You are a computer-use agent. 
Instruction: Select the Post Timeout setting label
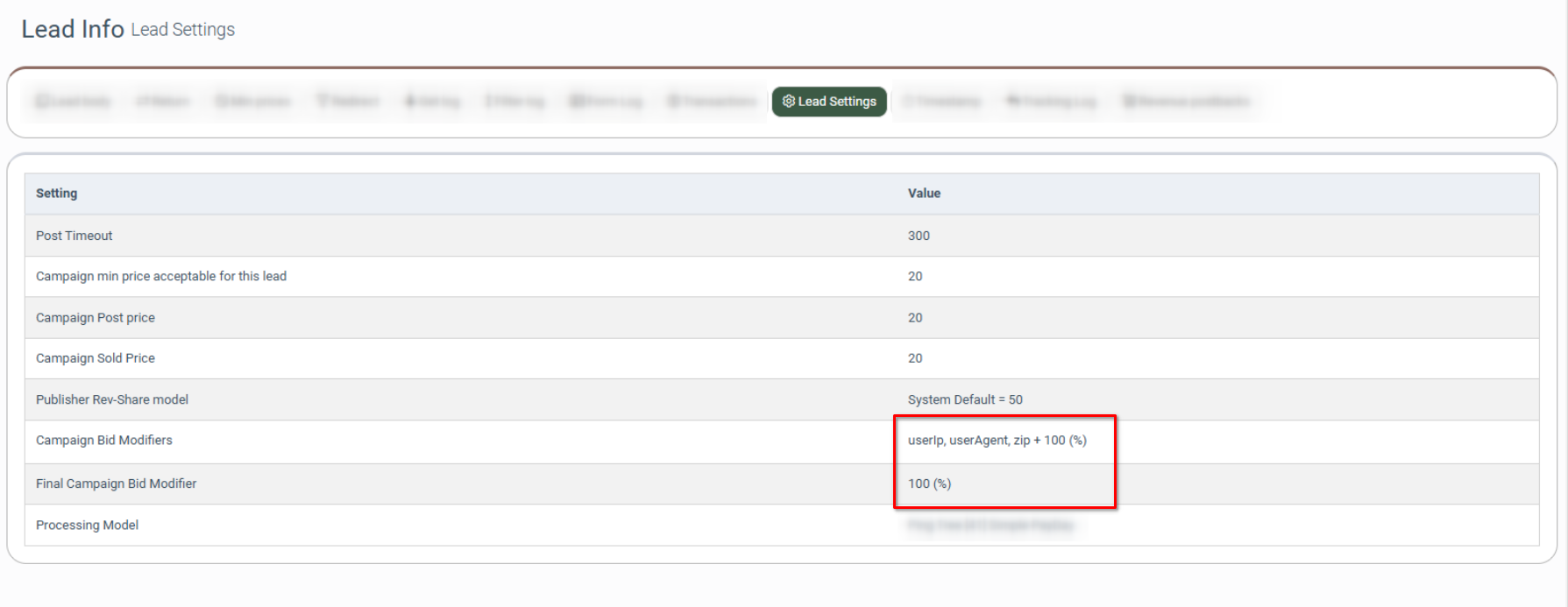tap(74, 236)
